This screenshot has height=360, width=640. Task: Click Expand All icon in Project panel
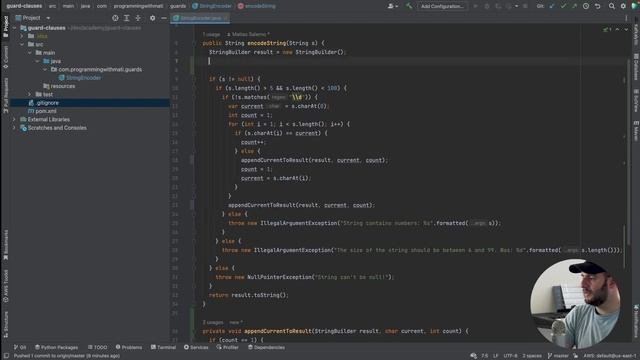click(127, 18)
